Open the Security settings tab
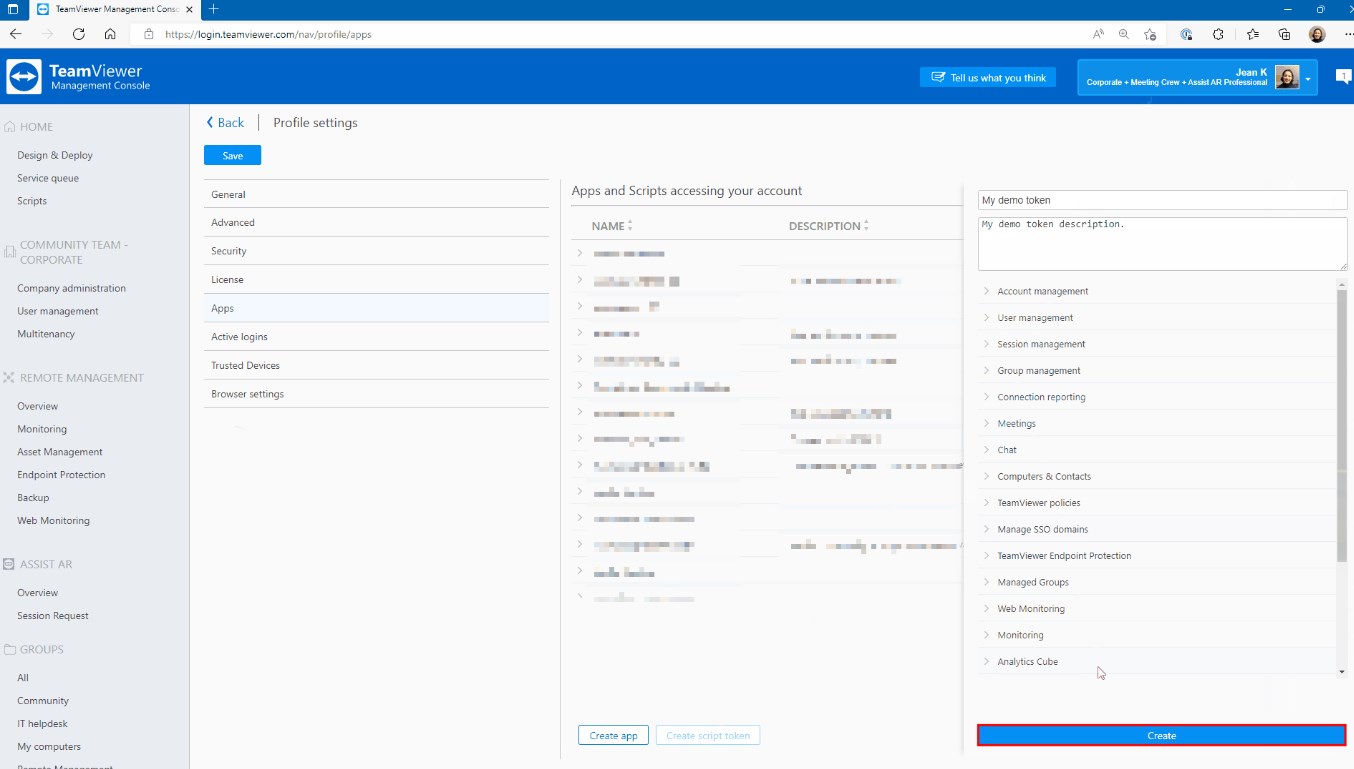Screen dimensions: 1354x769 (x=376, y=251)
